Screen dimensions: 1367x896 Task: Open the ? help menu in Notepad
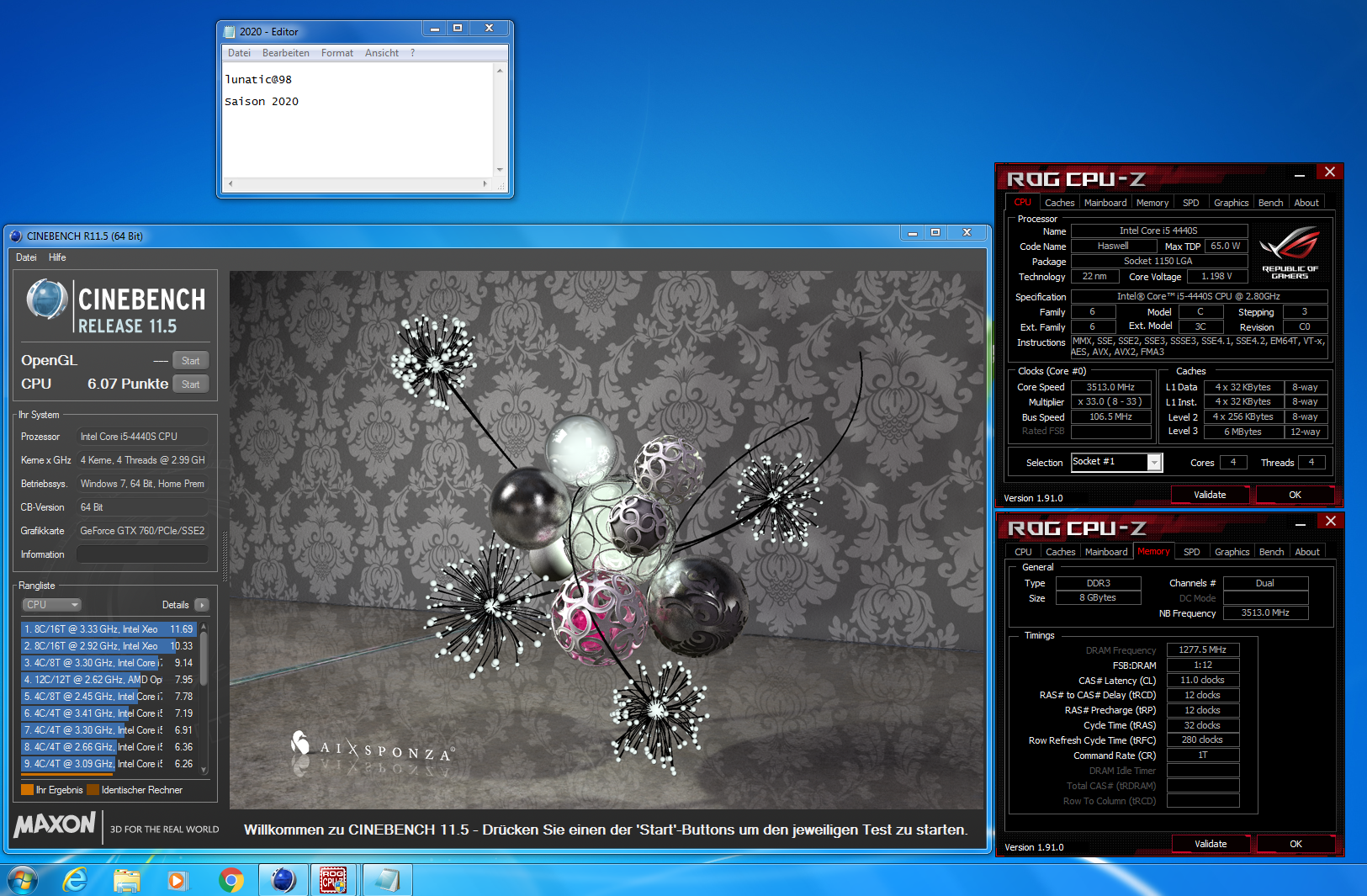click(412, 53)
